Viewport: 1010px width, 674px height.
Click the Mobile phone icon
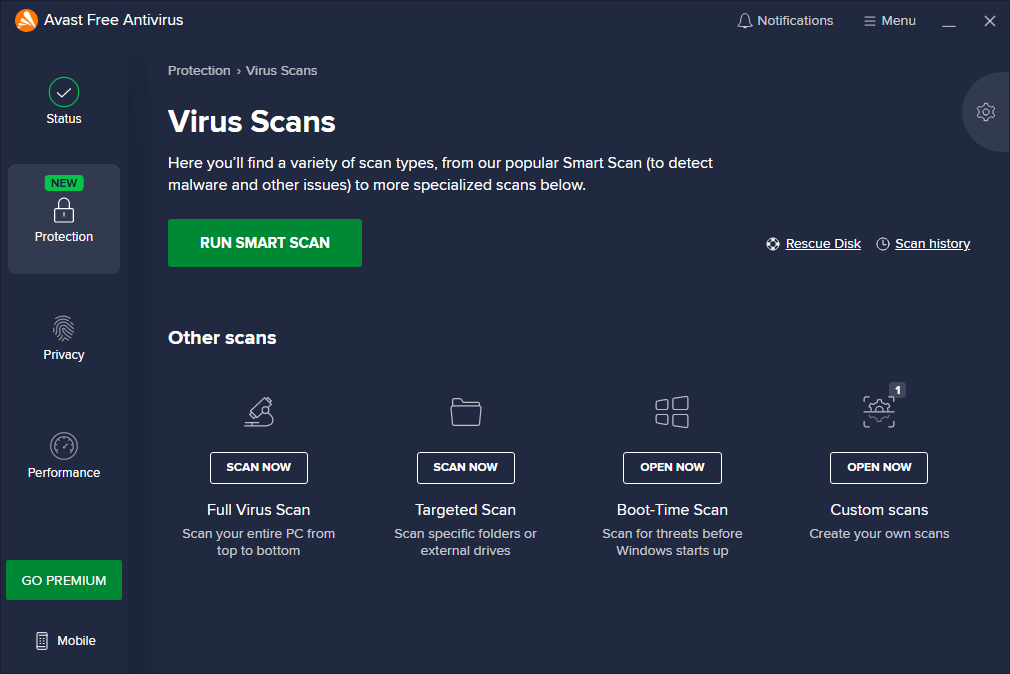[41, 640]
